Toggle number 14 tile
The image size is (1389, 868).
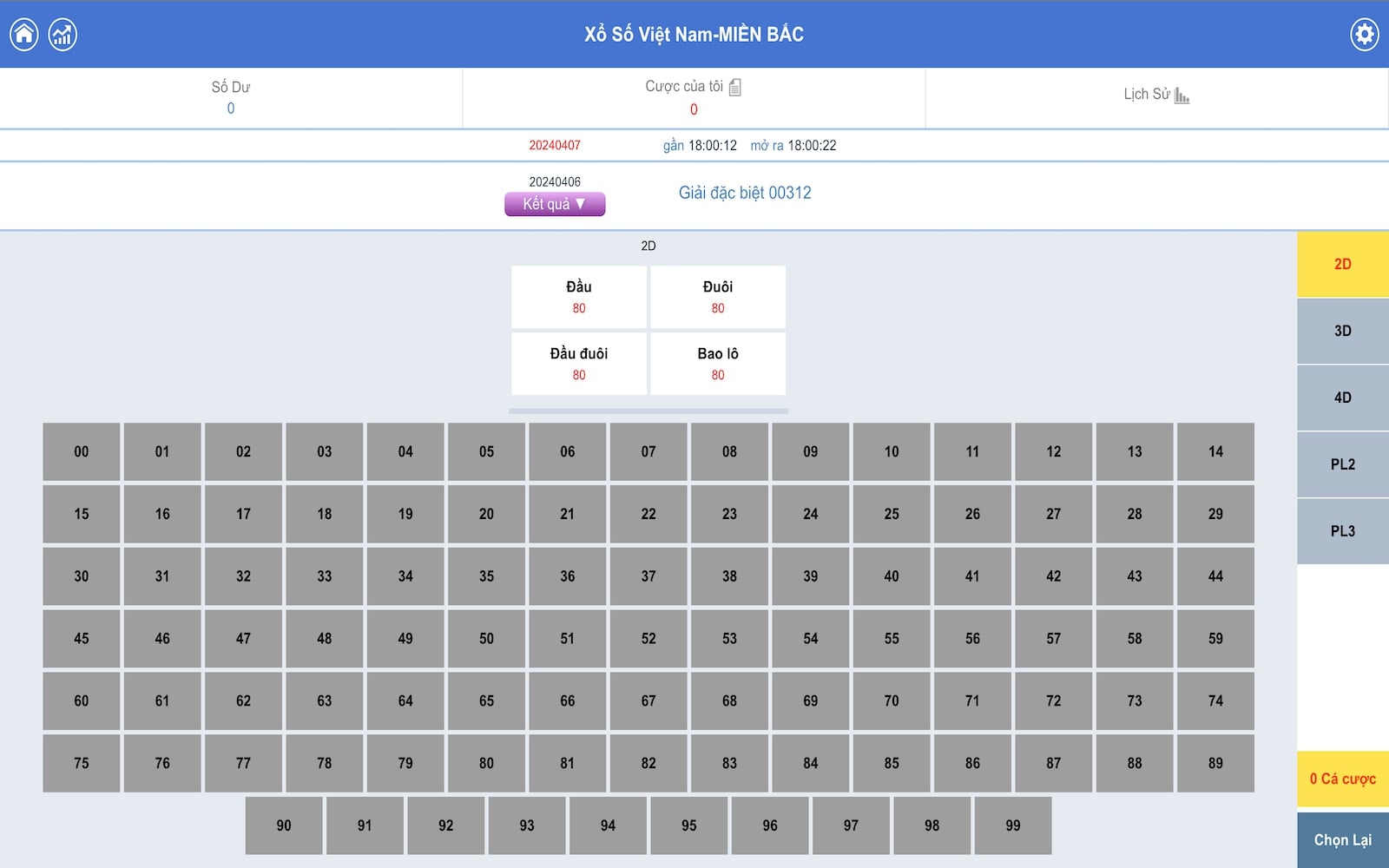1215,451
